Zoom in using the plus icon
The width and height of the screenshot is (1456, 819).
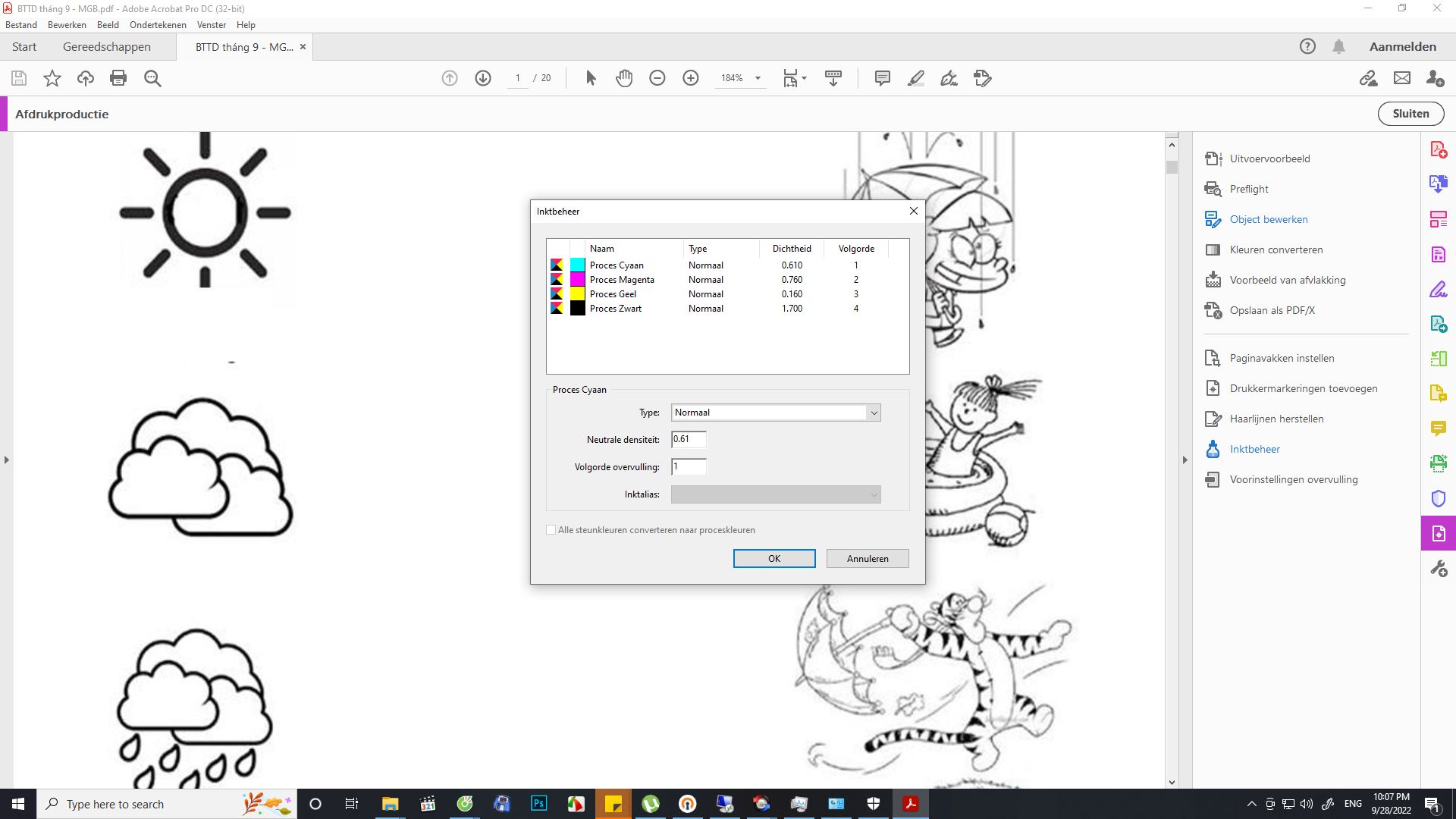click(691, 78)
